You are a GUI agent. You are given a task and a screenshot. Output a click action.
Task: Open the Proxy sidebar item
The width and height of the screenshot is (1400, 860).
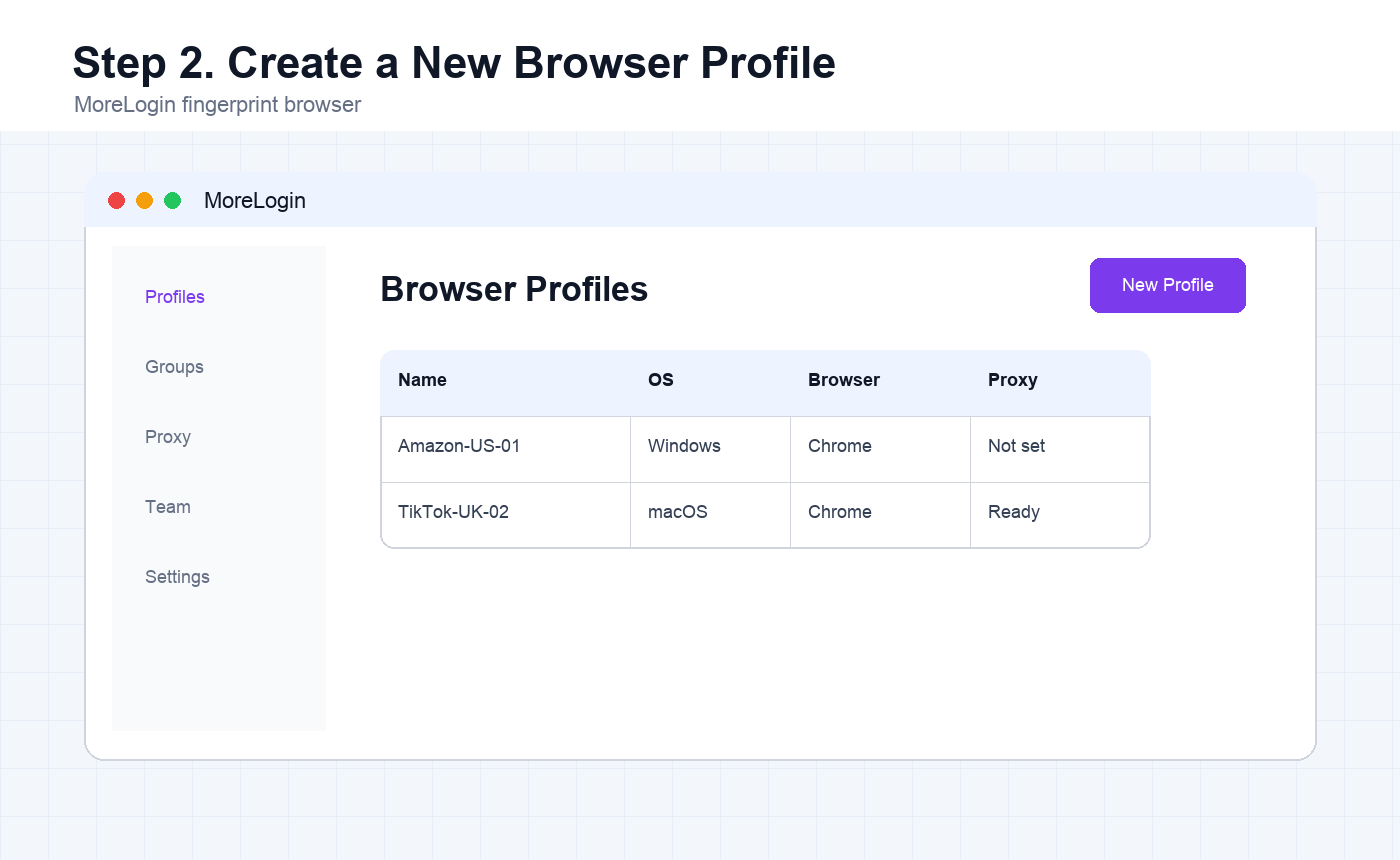click(x=168, y=437)
